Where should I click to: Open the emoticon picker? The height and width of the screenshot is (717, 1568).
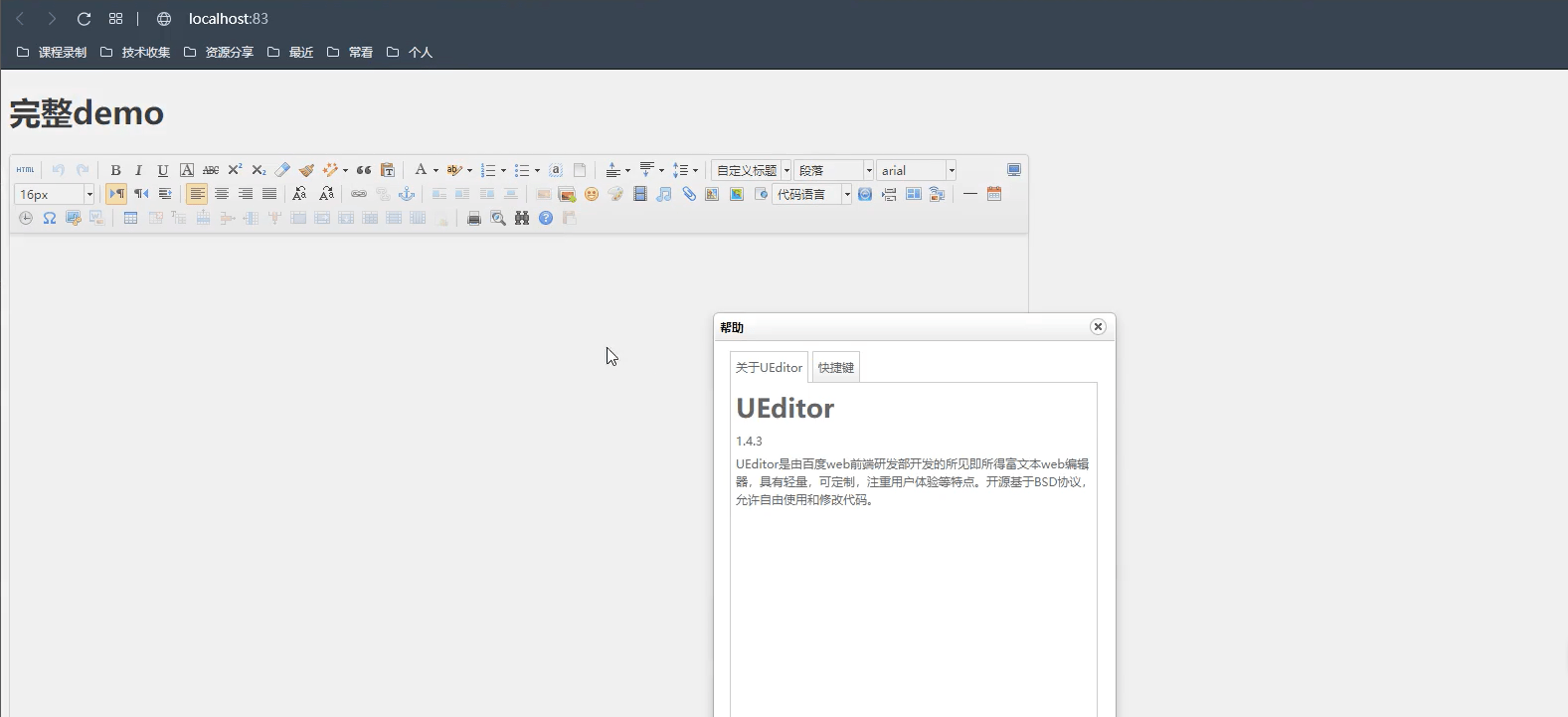(x=592, y=194)
